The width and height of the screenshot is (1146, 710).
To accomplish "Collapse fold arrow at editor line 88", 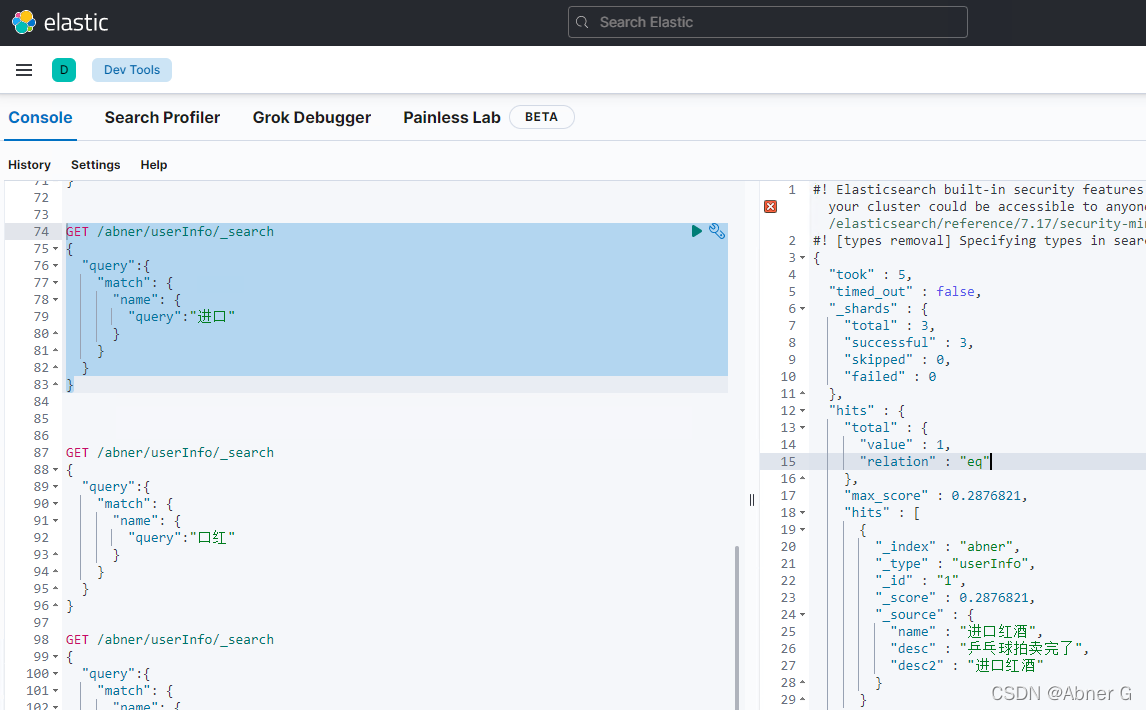I will point(56,469).
